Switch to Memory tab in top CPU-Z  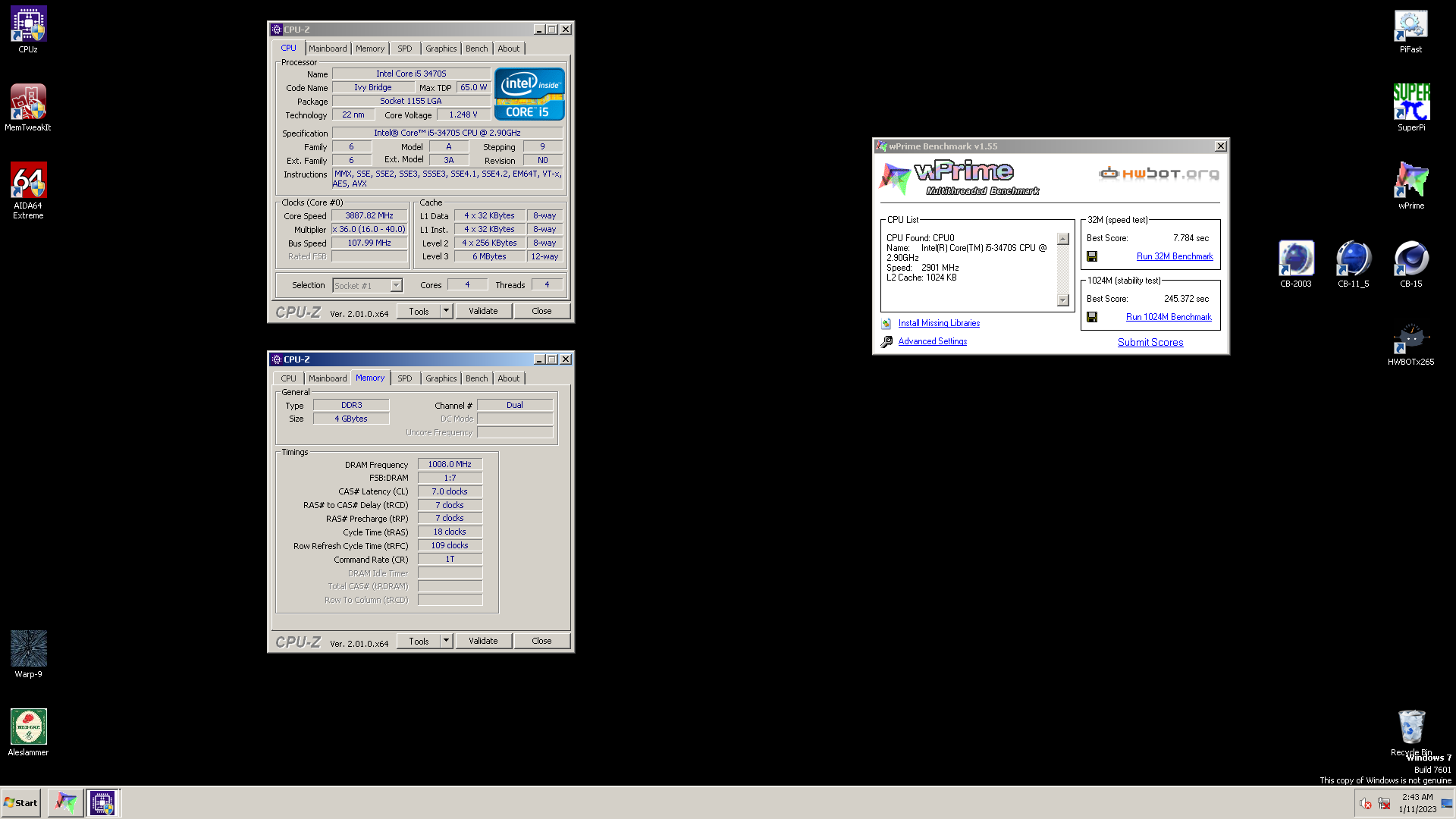click(370, 49)
